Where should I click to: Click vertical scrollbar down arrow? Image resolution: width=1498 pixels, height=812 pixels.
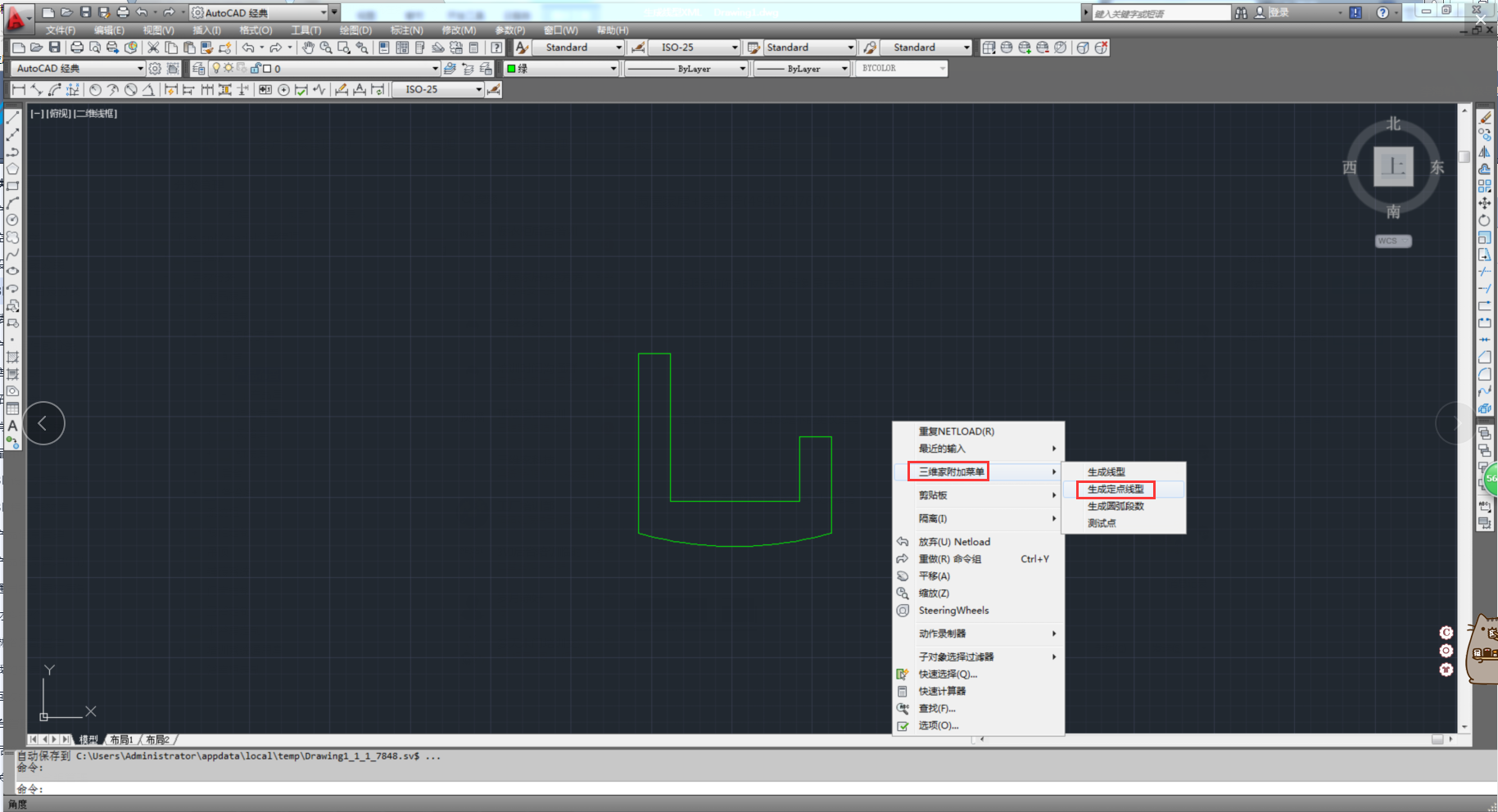1464,727
